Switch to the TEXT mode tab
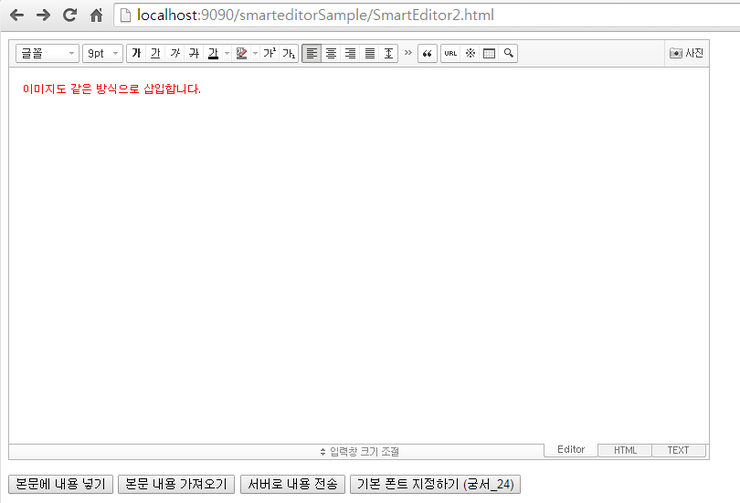 tap(678, 450)
